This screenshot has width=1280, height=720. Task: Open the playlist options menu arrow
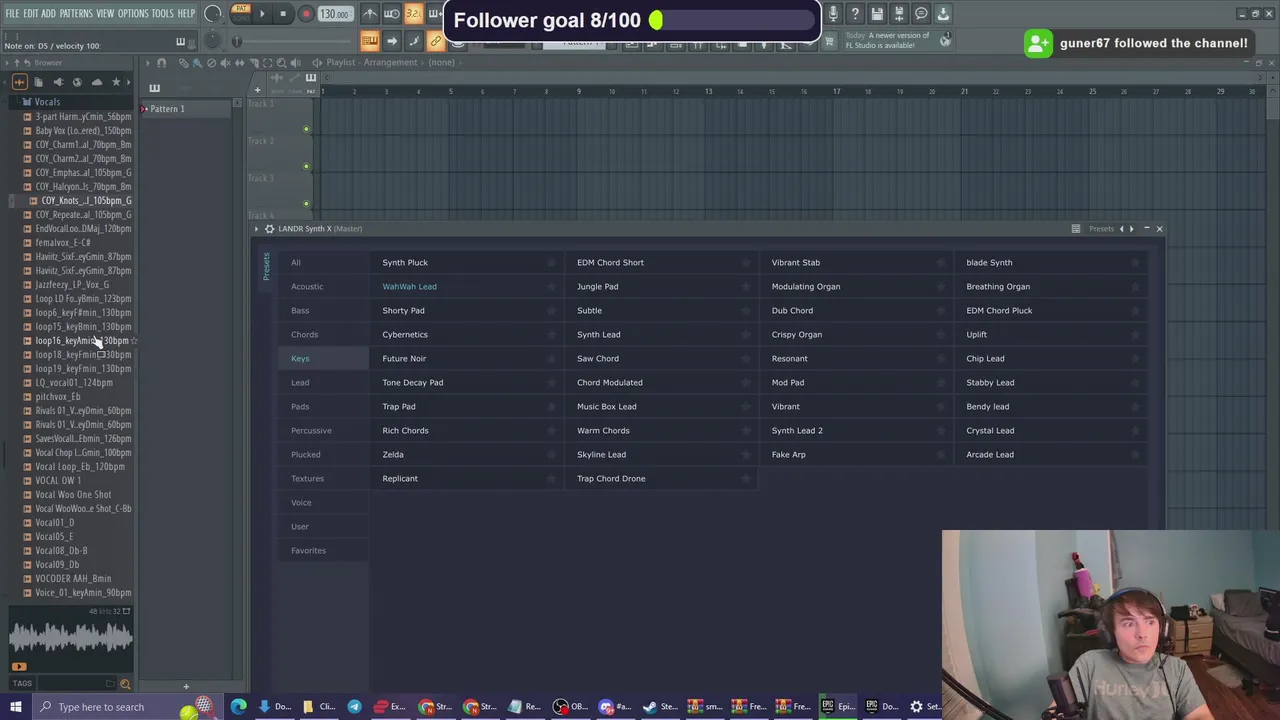[x=147, y=62]
